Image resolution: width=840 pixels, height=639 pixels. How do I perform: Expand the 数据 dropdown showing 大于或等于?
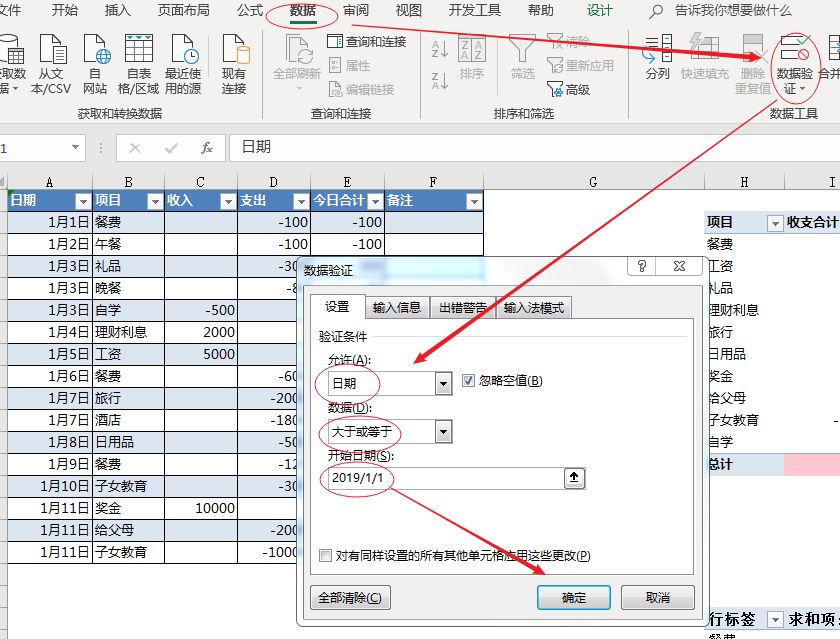(442, 432)
